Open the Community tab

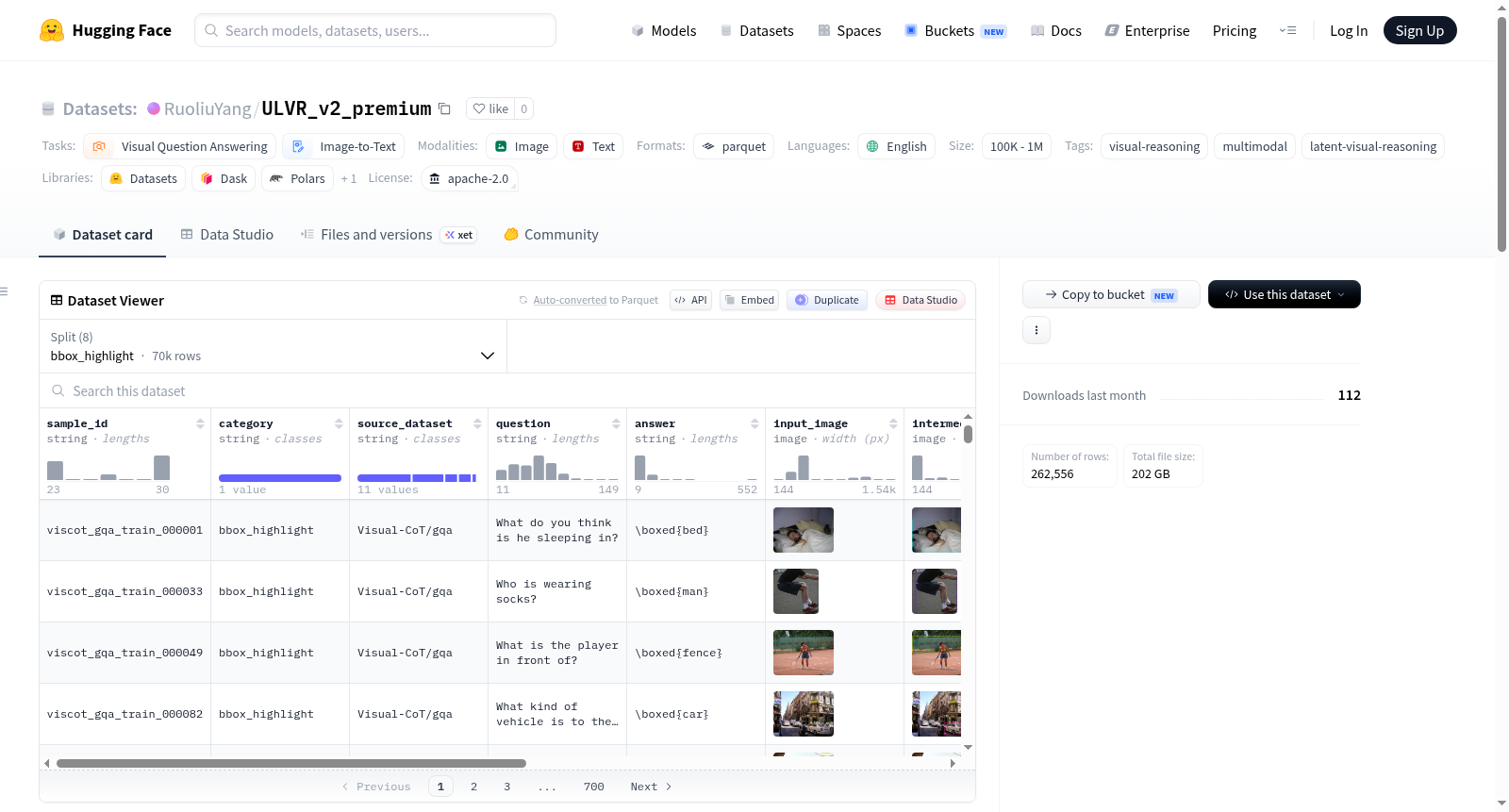551,235
